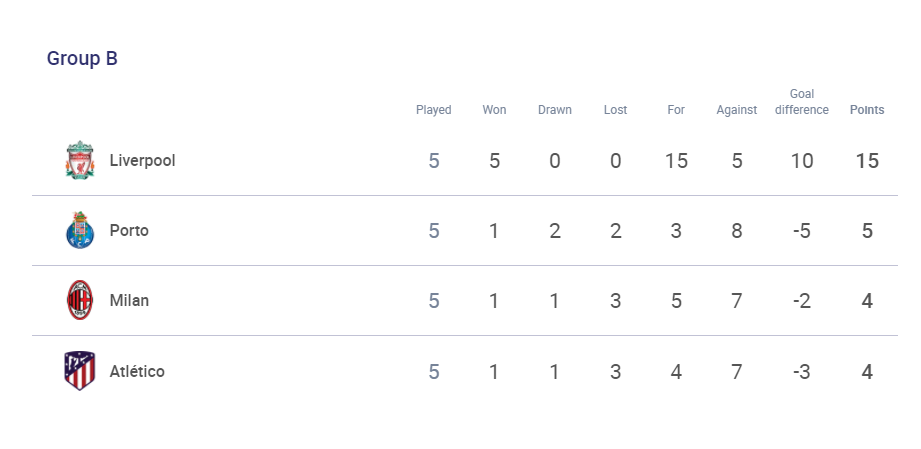Open the Liverpool team link
This screenshot has width=921, height=449.
click(x=143, y=160)
